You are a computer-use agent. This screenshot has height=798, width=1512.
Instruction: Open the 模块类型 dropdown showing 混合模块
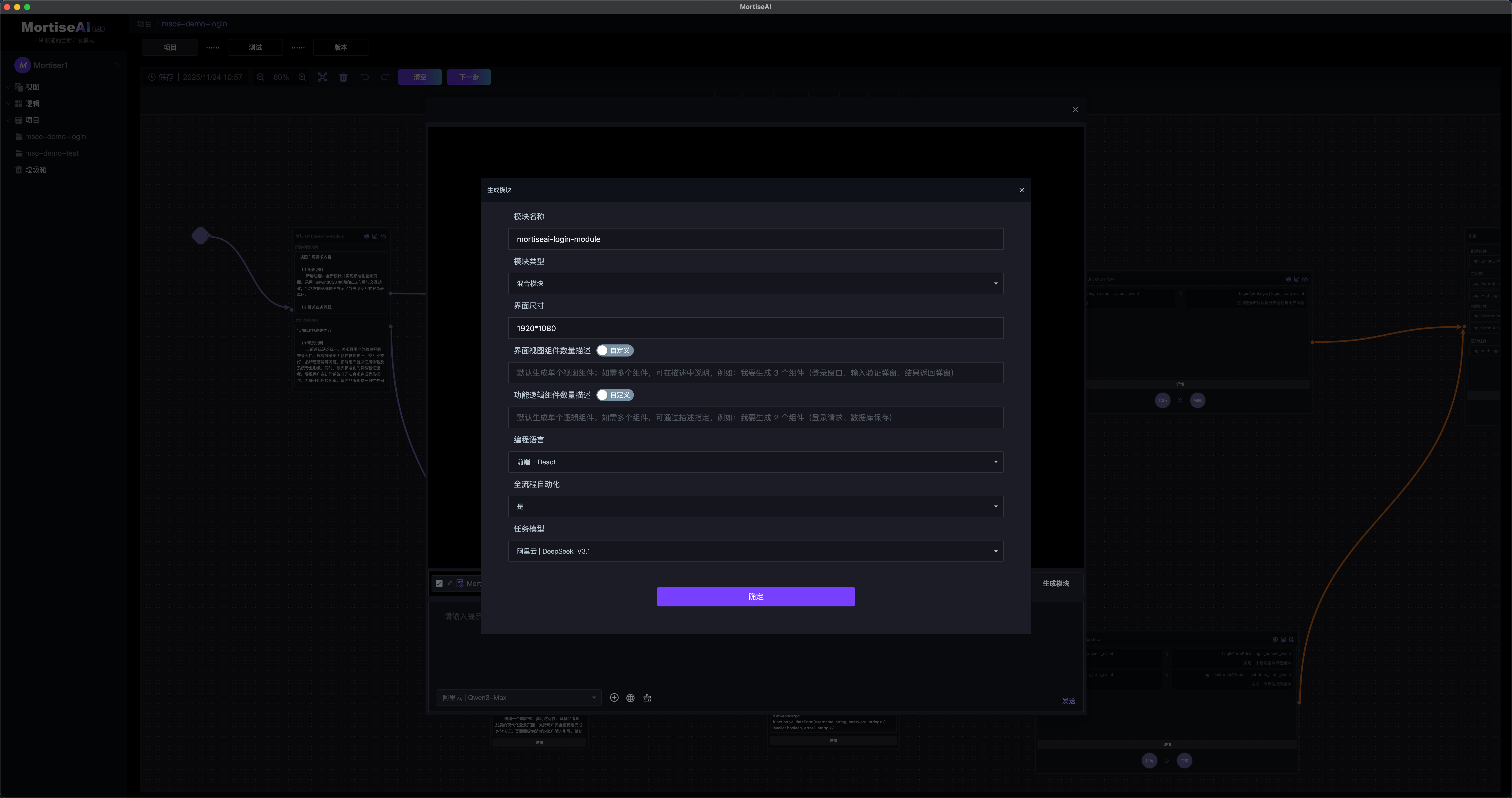(755, 284)
